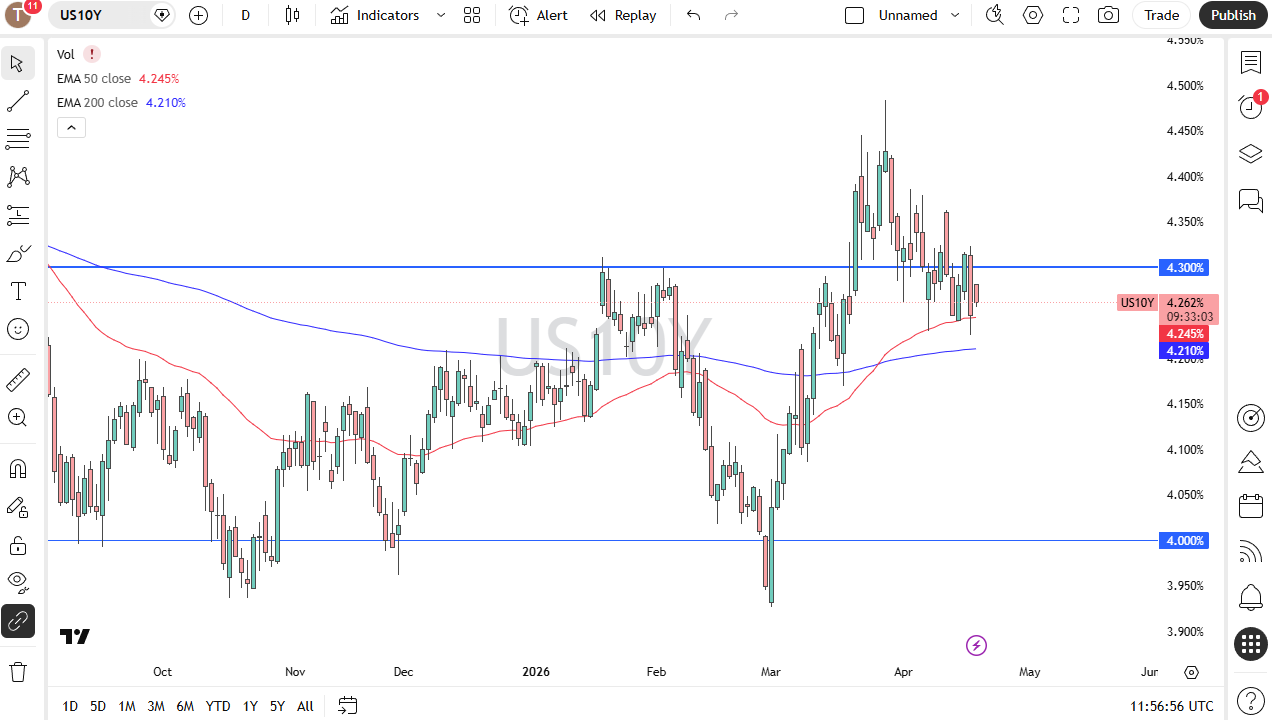Open indicator templates grid icon
This screenshot has height=720, width=1272.
click(472, 15)
